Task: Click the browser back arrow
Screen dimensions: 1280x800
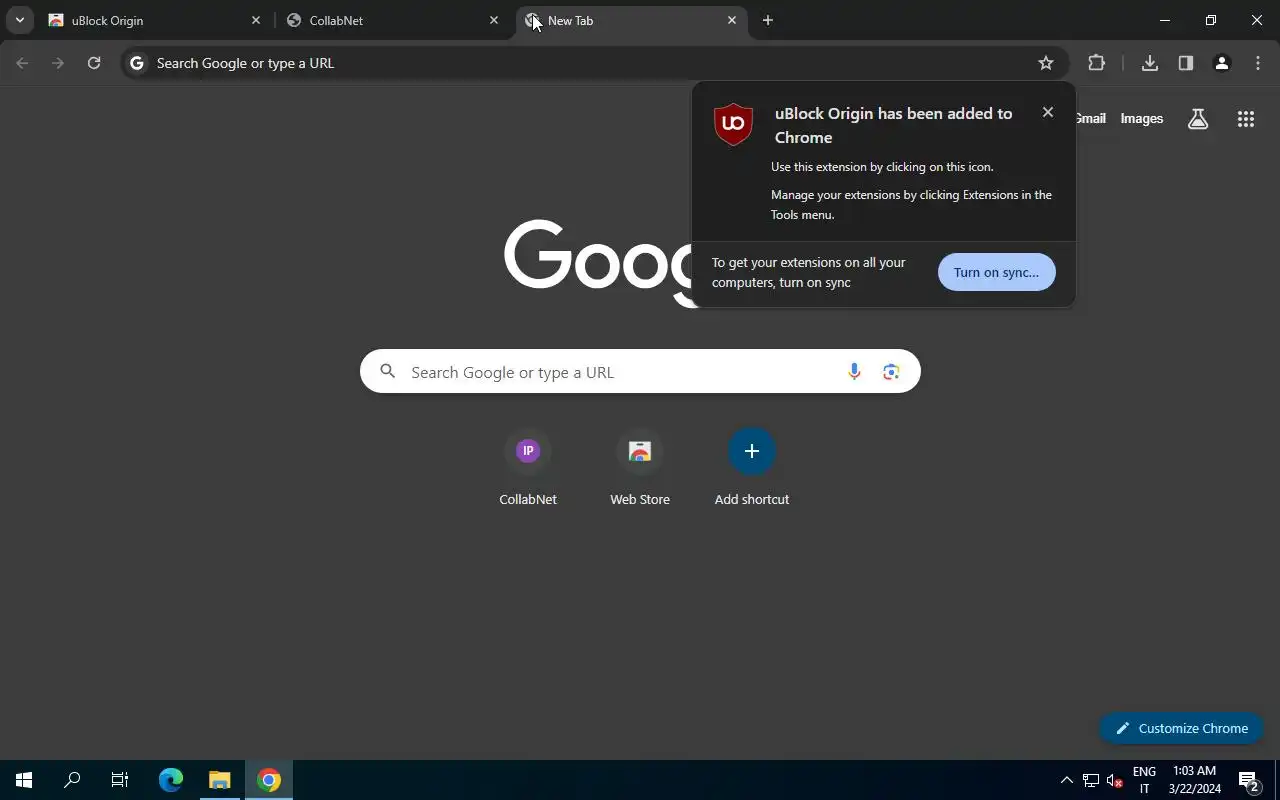Action: (x=22, y=63)
